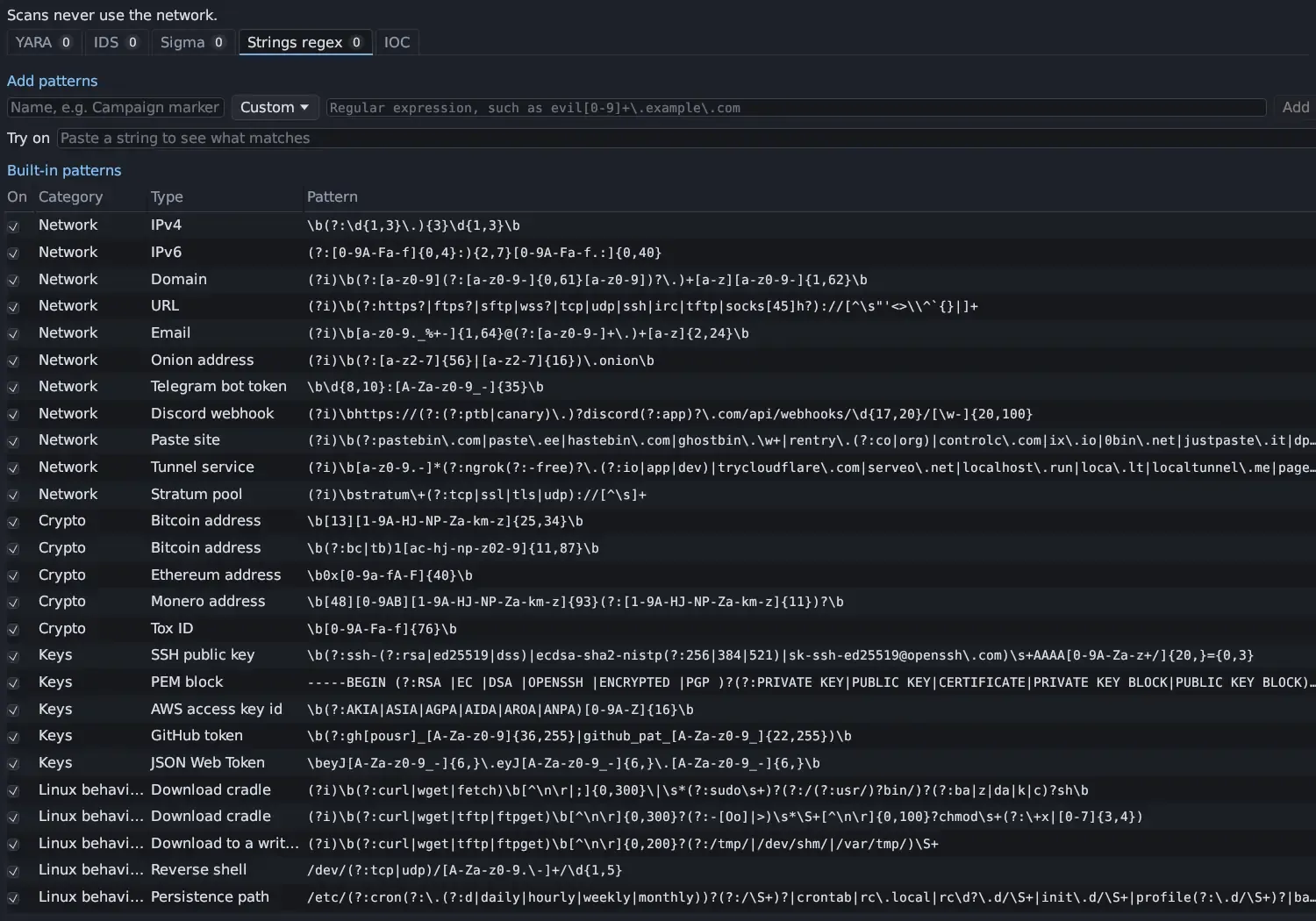The width and height of the screenshot is (1316, 921).
Task: Click the Pattern column header
Action: (333, 196)
